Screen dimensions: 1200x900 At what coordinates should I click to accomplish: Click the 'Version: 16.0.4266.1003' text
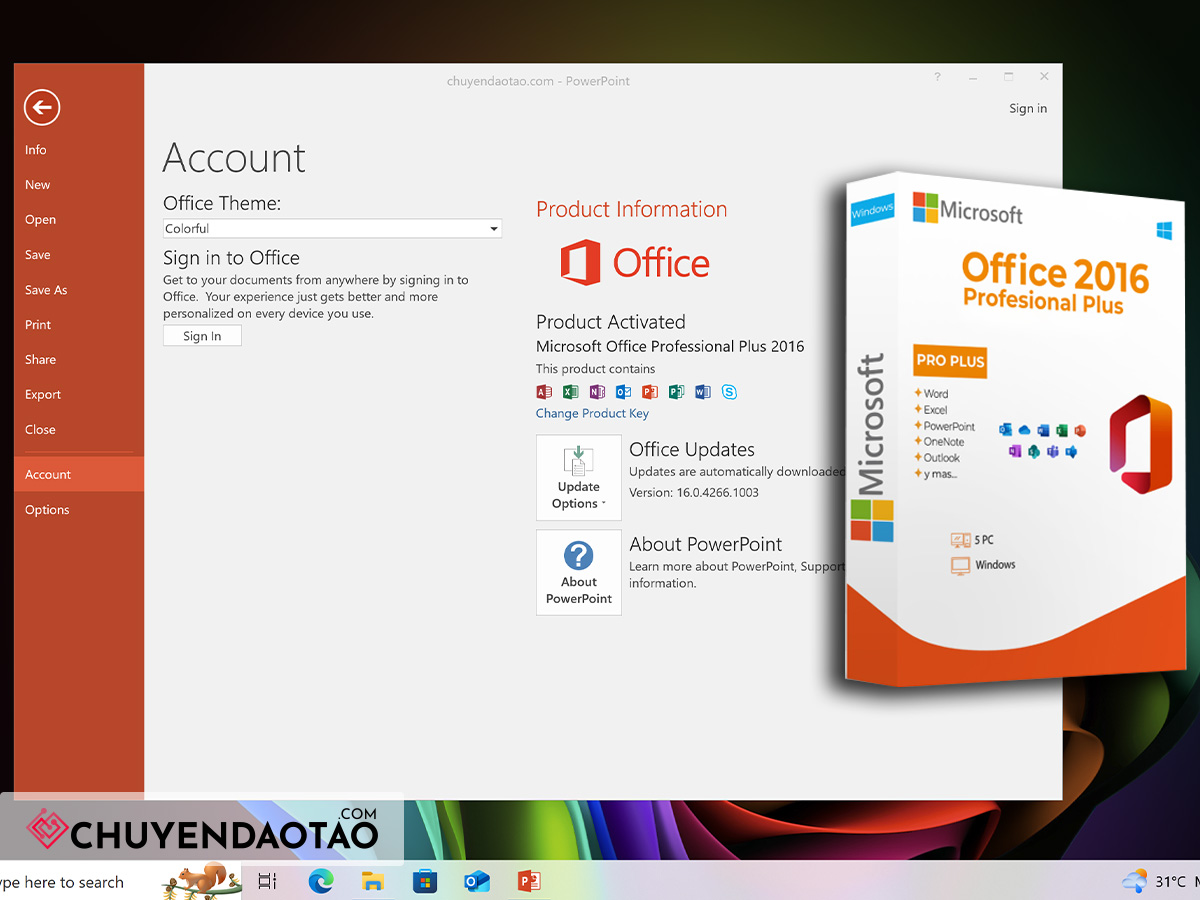point(694,493)
